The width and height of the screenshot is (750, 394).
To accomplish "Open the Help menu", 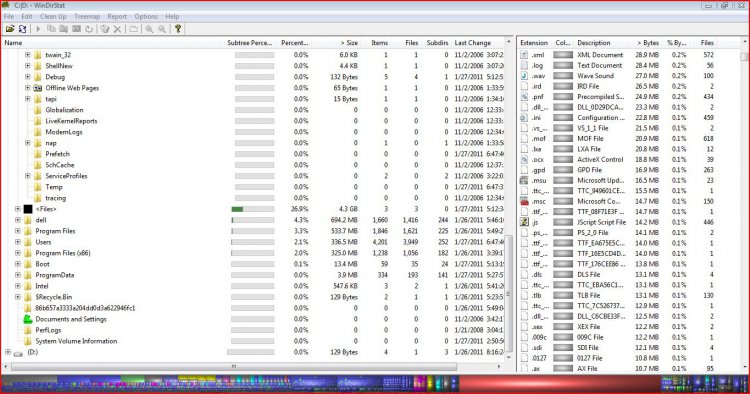I will click(x=172, y=16).
